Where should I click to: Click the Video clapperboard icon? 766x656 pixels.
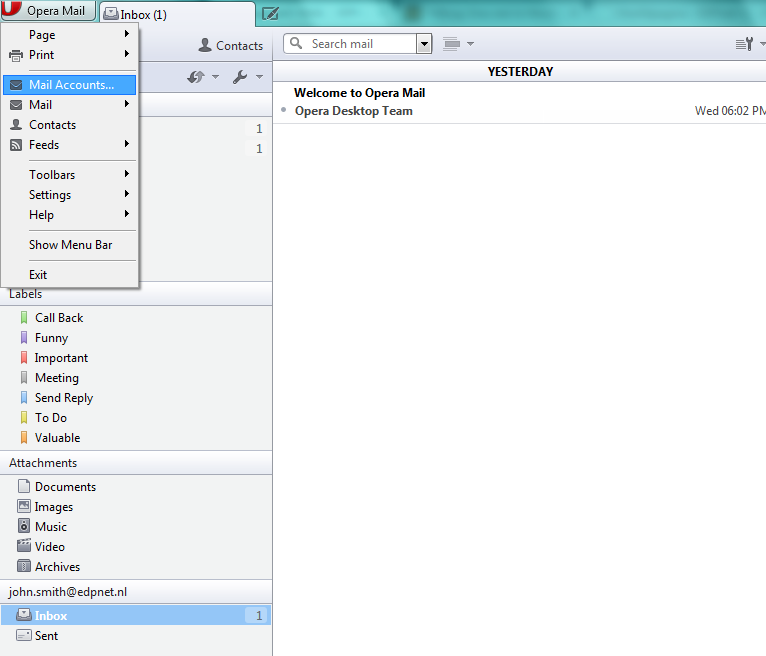coord(24,546)
